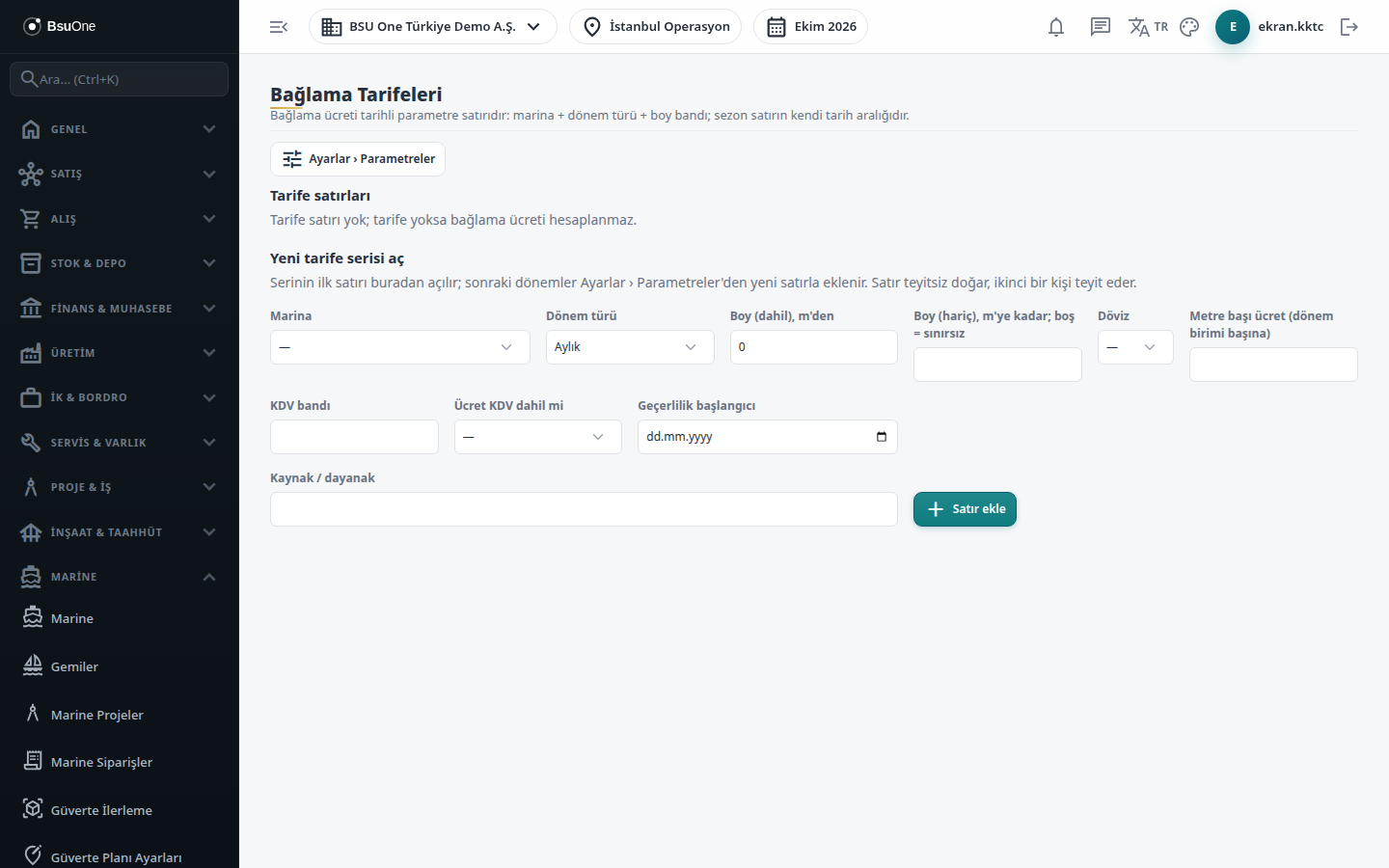Expand the SERVİS & VARLIK section
The width and height of the screenshot is (1389, 868).
(x=120, y=443)
